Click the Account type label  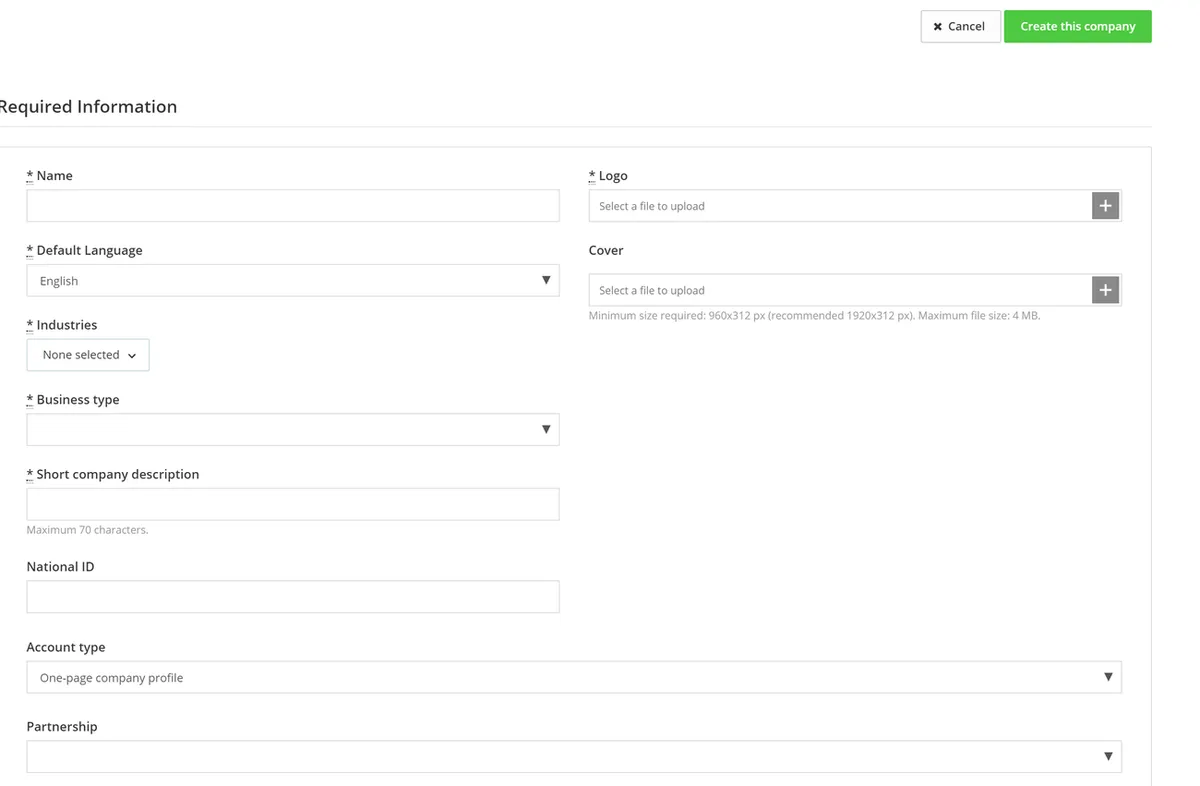[x=66, y=647]
